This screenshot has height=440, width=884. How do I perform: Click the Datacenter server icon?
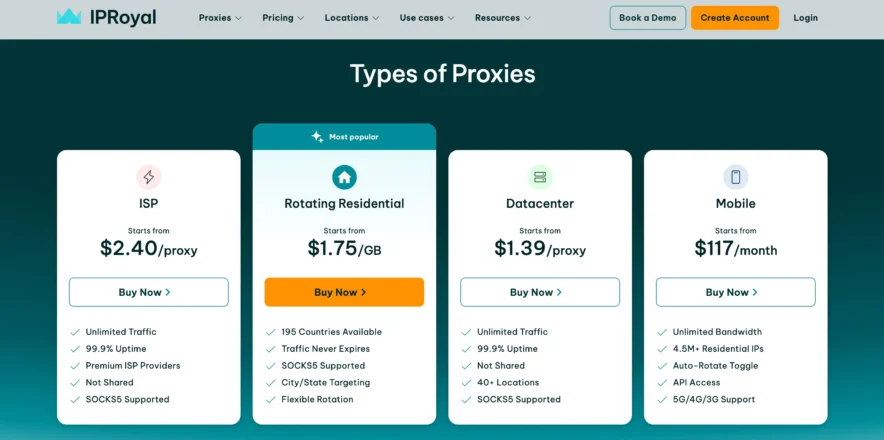(540, 177)
